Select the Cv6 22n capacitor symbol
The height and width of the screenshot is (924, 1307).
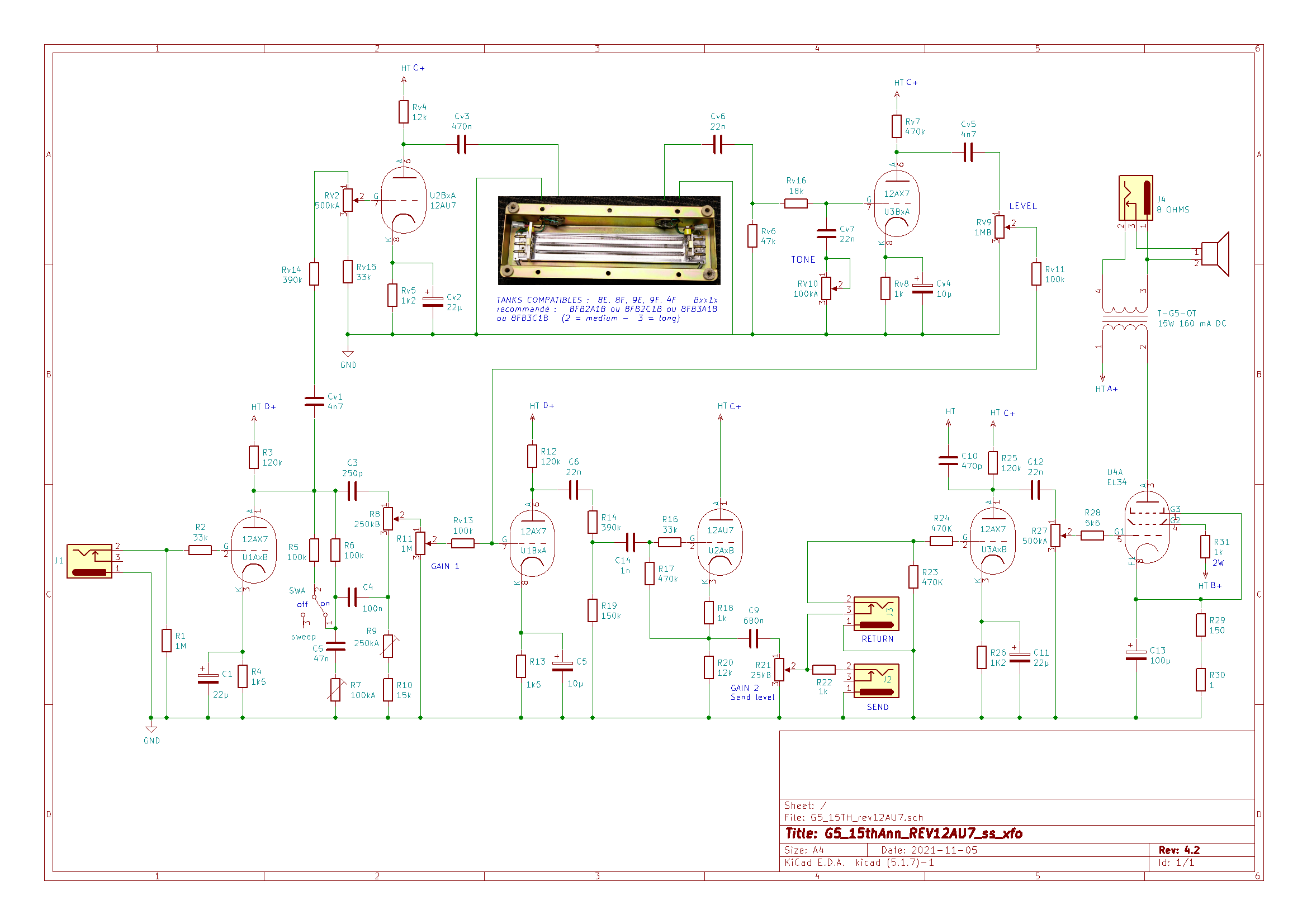tap(718, 145)
